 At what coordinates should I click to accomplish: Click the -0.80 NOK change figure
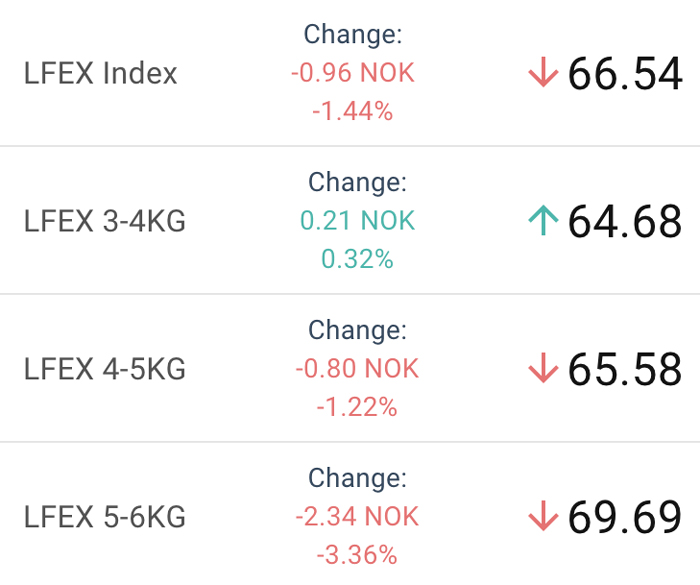[x=357, y=368]
